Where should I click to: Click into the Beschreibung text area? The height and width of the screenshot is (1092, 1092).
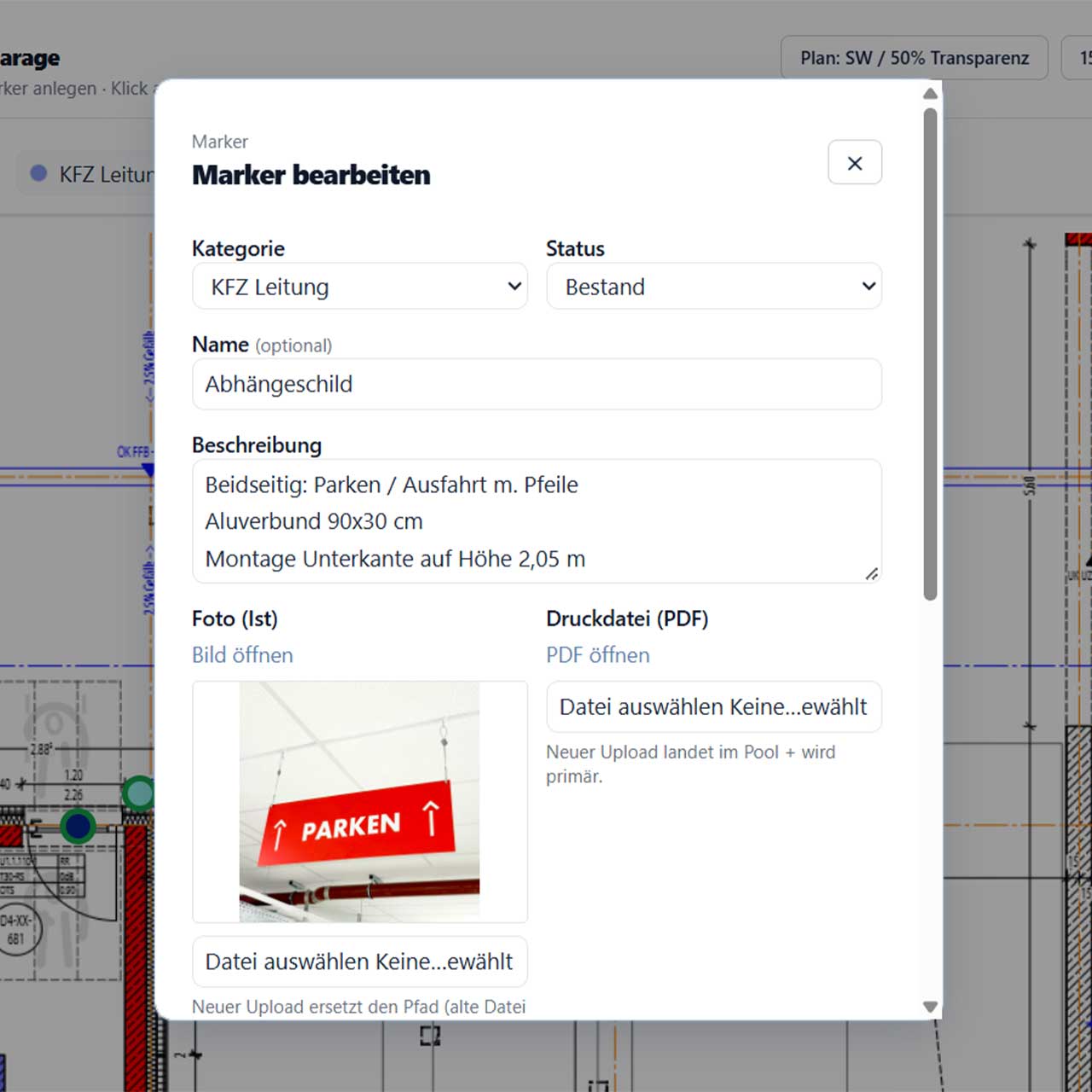[x=537, y=521]
